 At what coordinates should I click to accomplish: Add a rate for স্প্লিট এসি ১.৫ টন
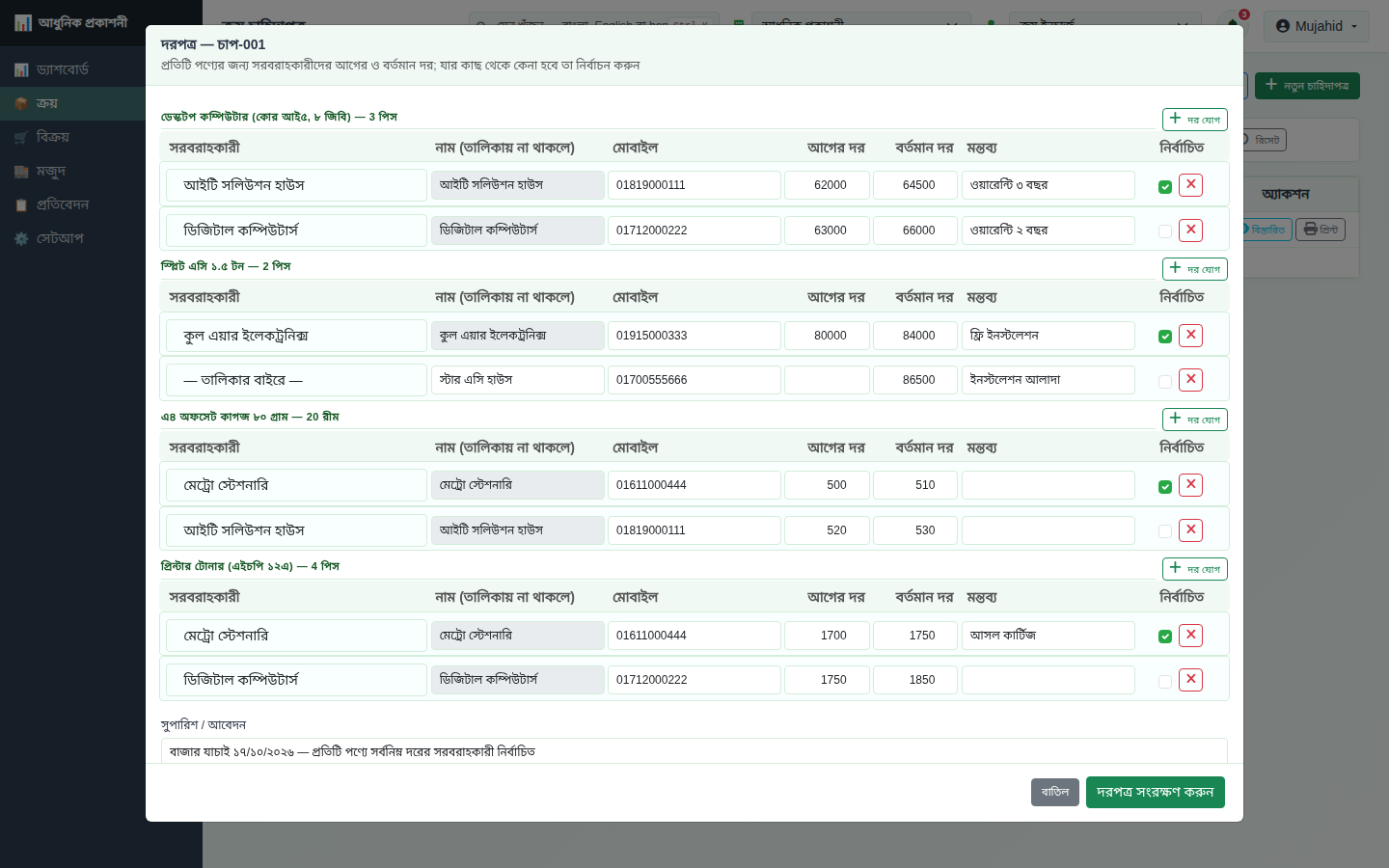(x=1194, y=268)
